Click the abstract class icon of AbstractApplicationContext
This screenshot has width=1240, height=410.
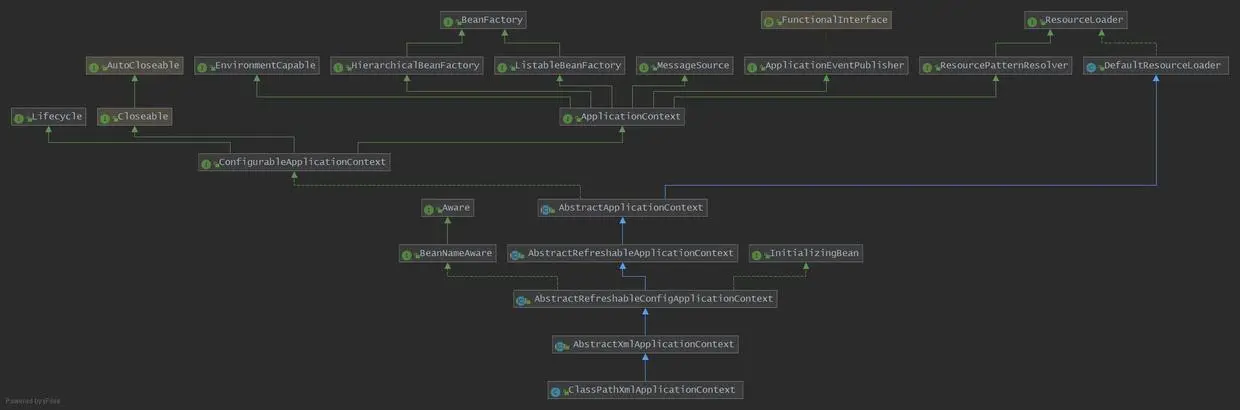click(x=547, y=209)
